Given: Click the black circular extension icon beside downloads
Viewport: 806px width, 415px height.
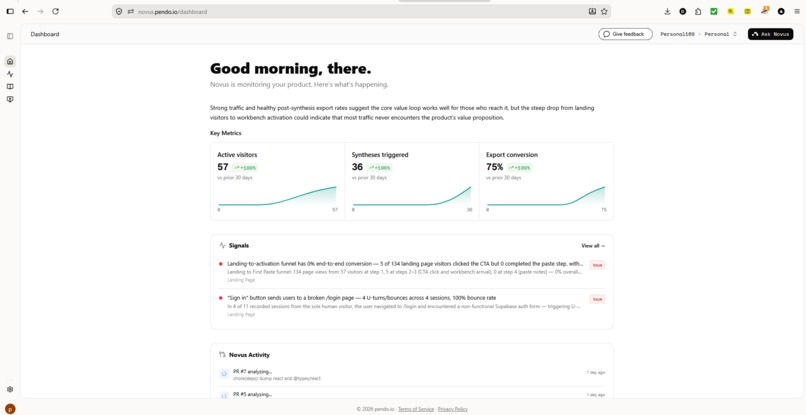Looking at the screenshot, I should click(x=683, y=11).
